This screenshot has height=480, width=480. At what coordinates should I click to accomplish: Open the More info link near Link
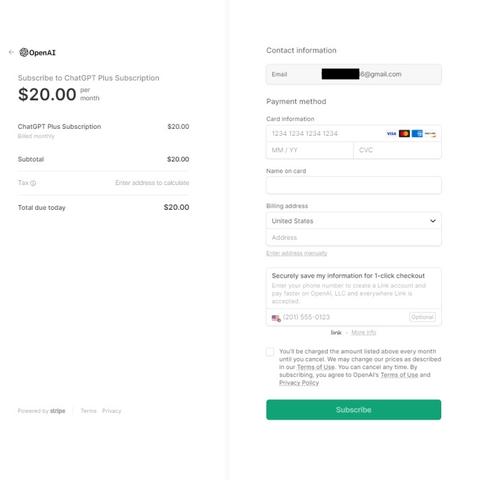coord(364,332)
